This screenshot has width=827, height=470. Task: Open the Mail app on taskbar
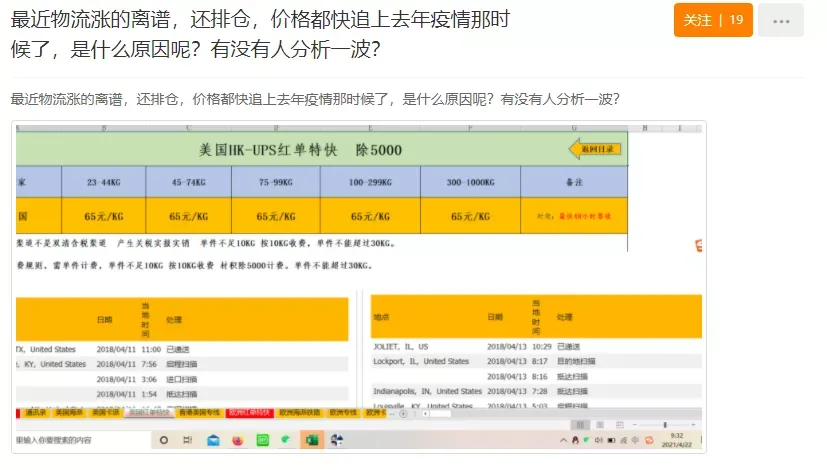(x=213, y=440)
